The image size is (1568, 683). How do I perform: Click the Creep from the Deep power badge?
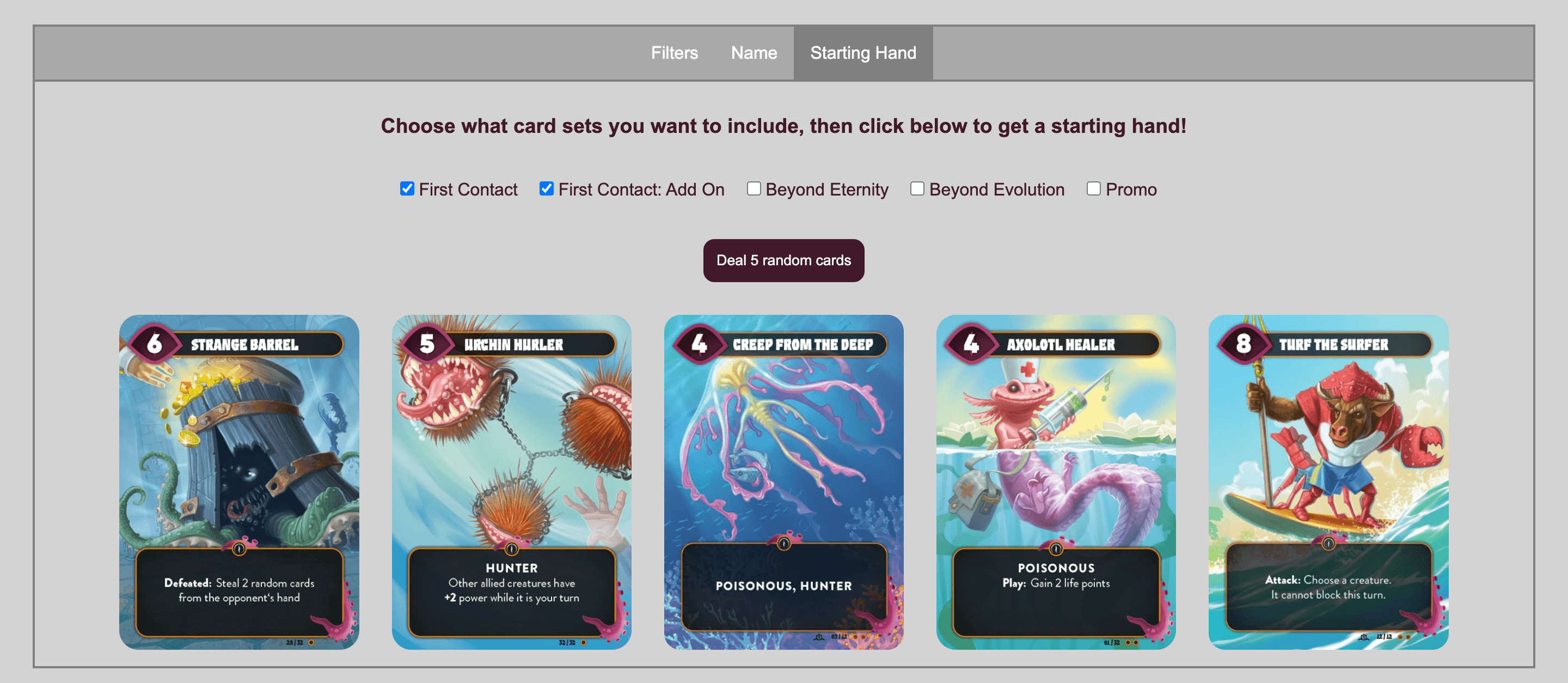700,344
